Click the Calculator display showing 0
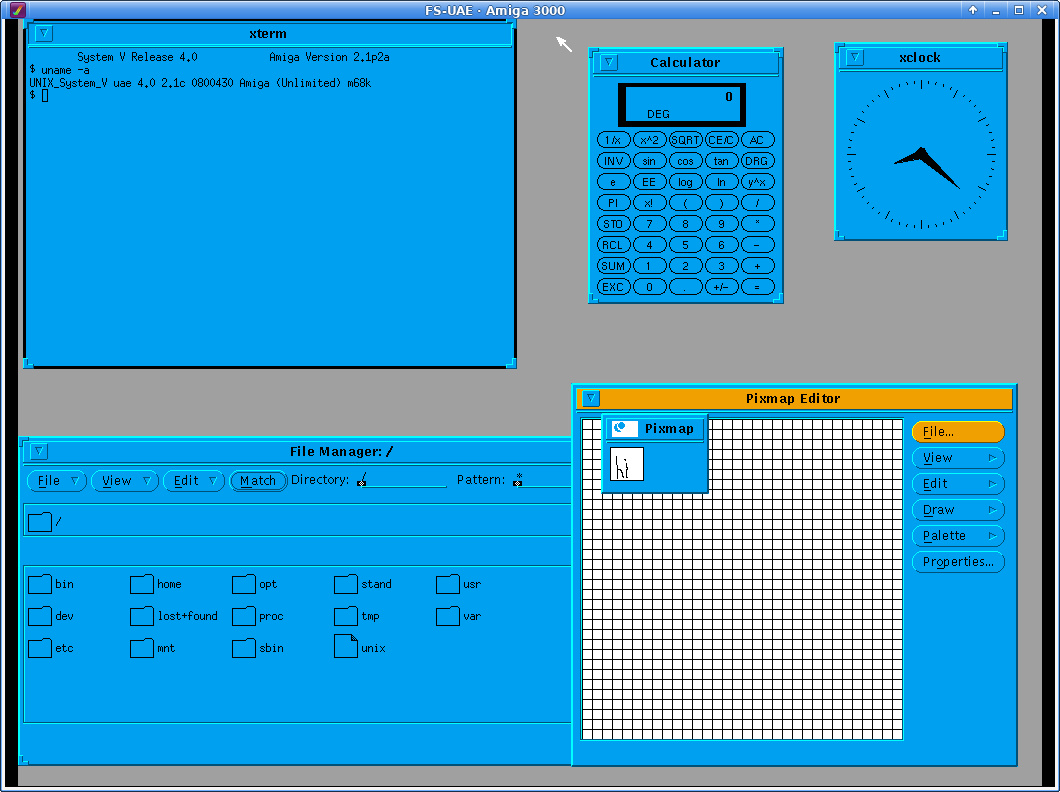Screen dimensions: 1060x792 point(682,105)
